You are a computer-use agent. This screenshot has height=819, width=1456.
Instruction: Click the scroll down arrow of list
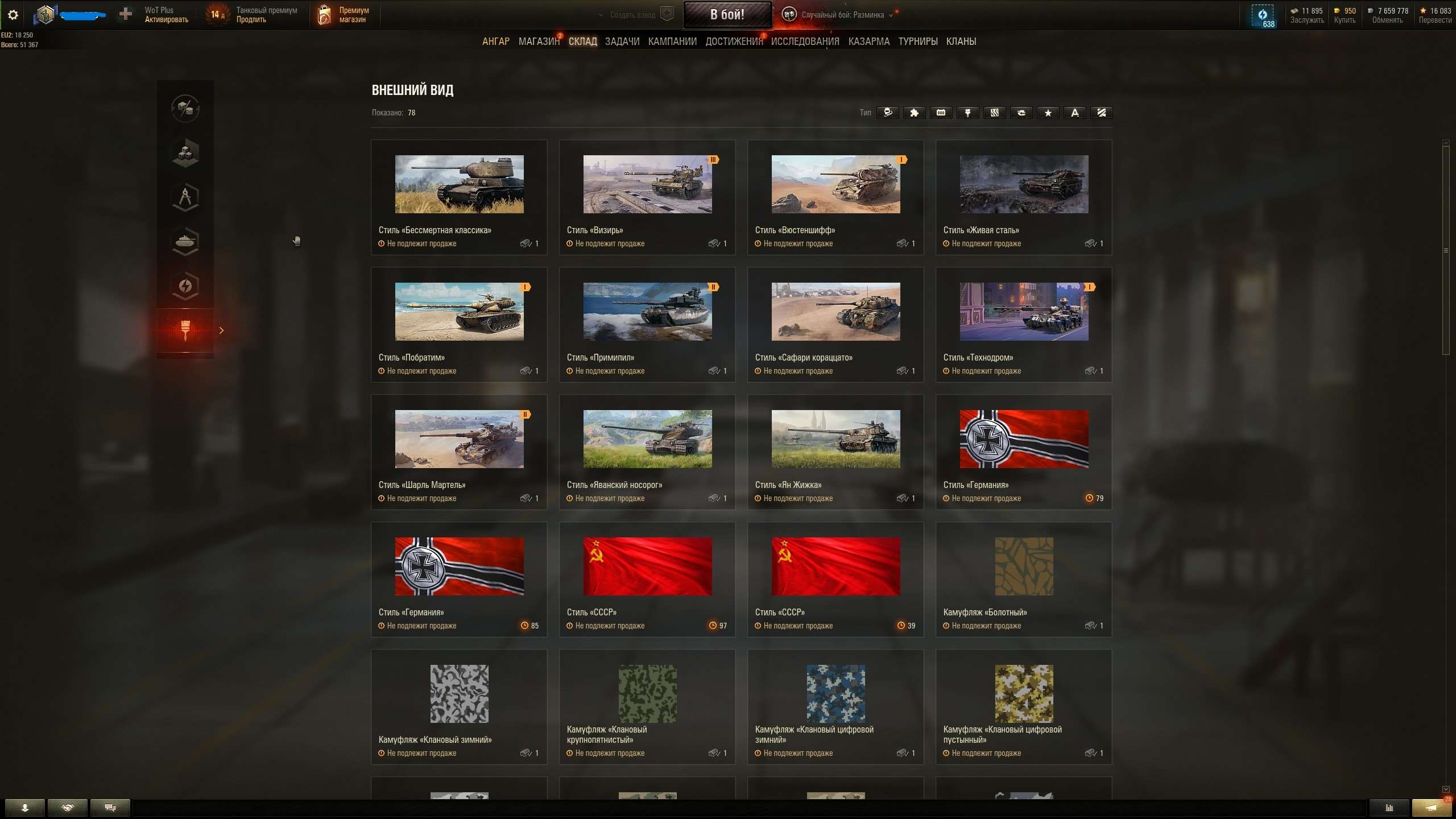1446,789
